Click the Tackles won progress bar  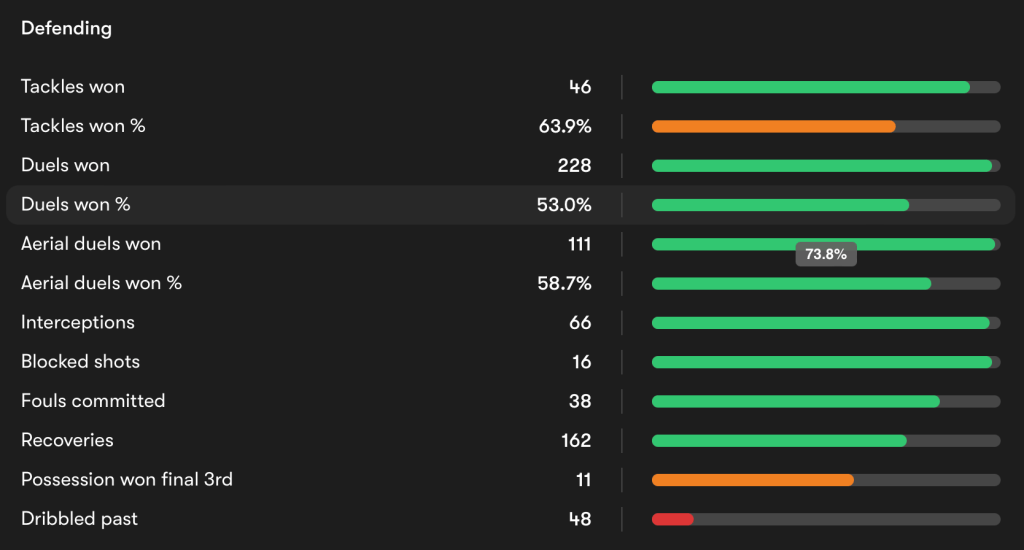click(811, 87)
